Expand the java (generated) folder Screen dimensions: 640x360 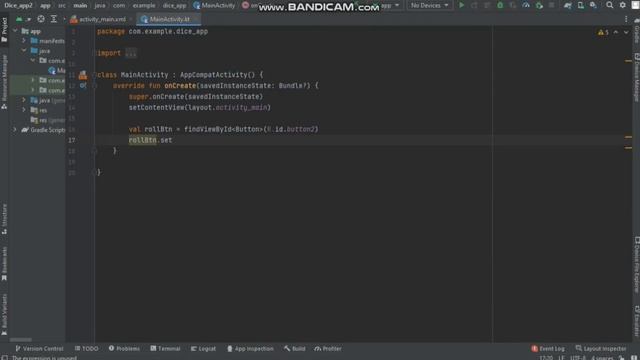tap(24, 100)
